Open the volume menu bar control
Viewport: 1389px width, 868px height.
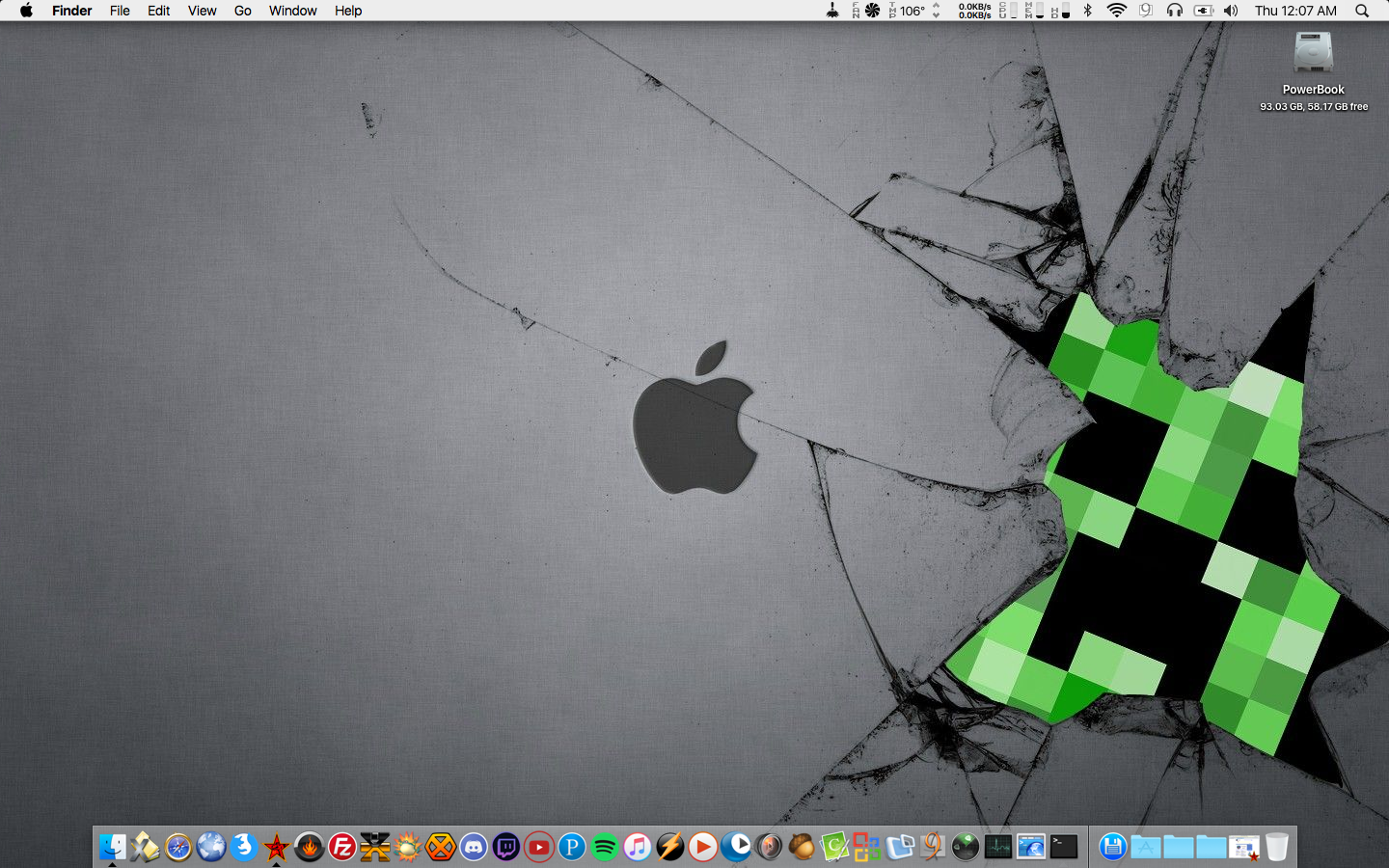[x=1231, y=11]
